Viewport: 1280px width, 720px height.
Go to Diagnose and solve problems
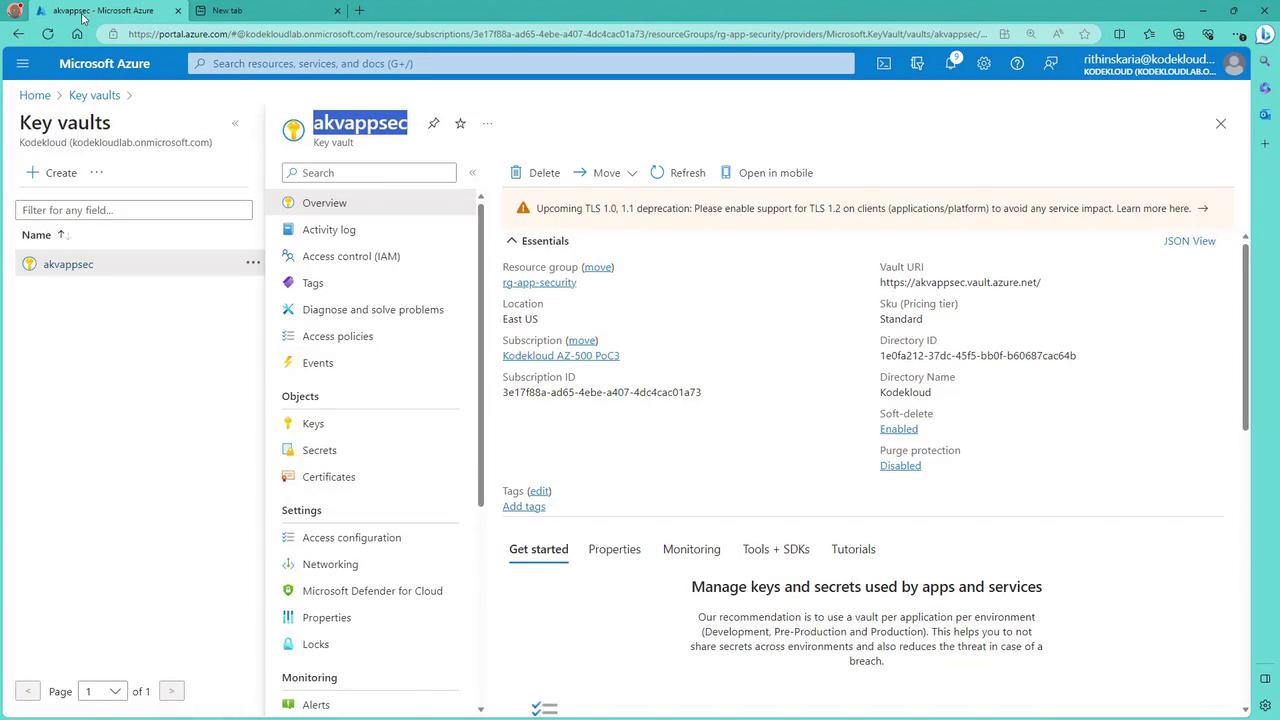point(371,310)
